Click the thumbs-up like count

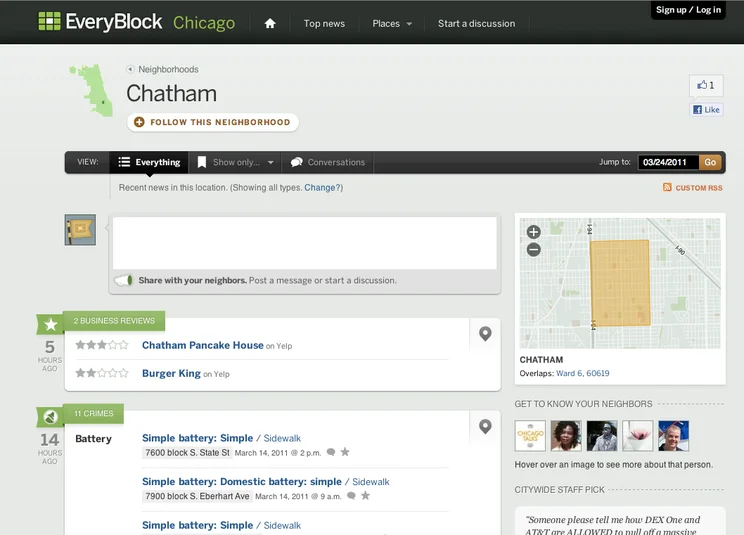coord(706,85)
